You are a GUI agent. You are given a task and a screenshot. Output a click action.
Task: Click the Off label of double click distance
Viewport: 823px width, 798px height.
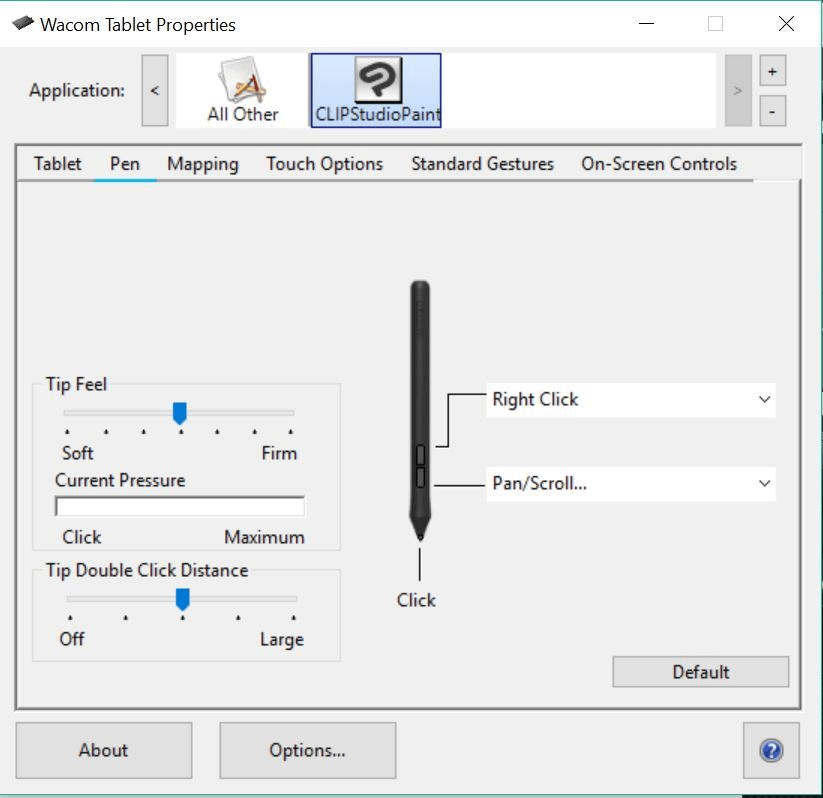[x=72, y=639]
